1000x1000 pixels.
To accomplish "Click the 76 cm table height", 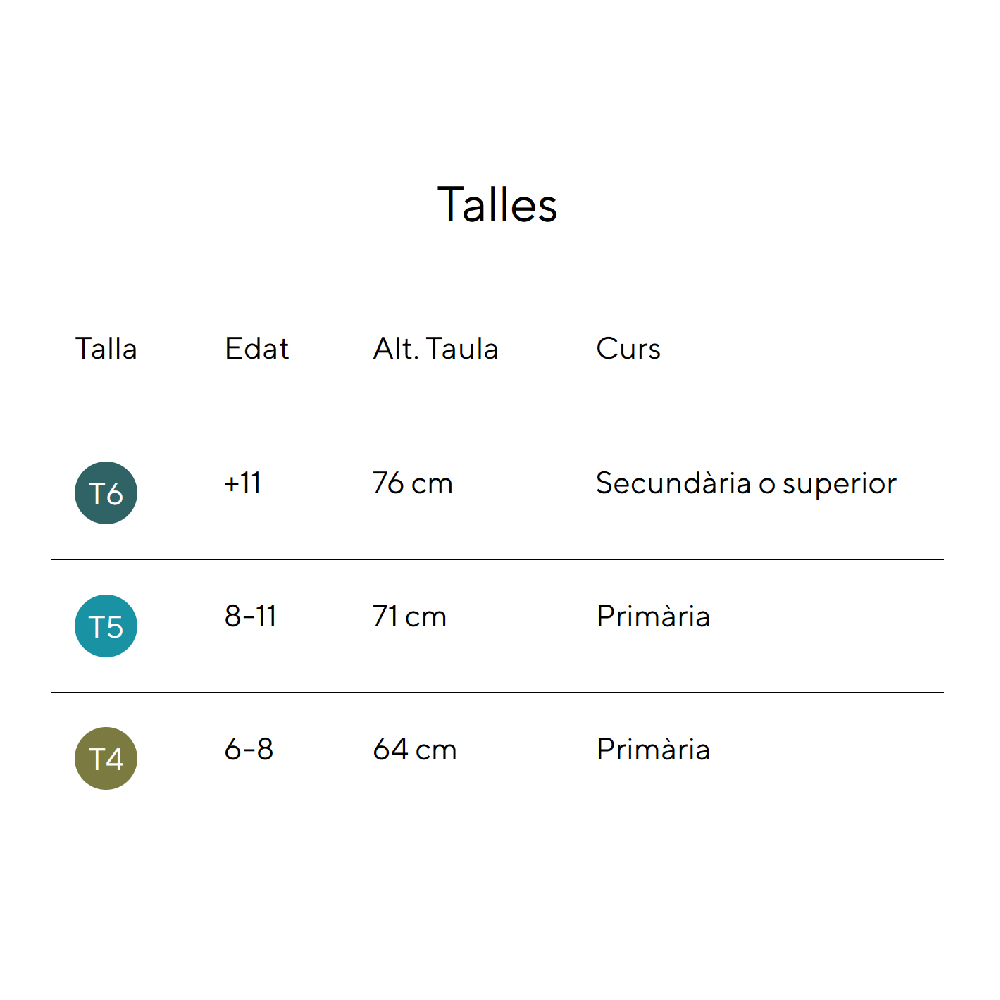I will 412,483.
